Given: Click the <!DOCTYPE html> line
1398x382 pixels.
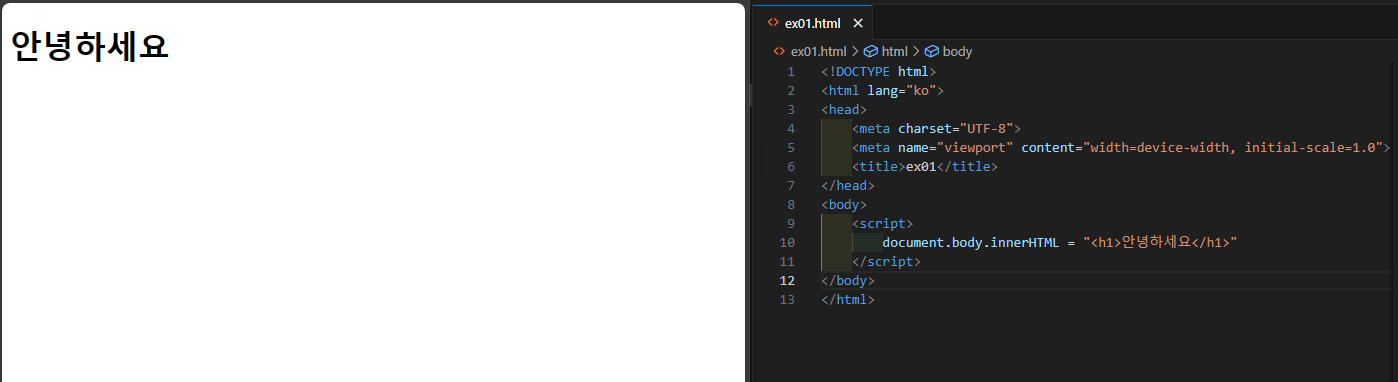Looking at the screenshot, I should coord(878,72).
